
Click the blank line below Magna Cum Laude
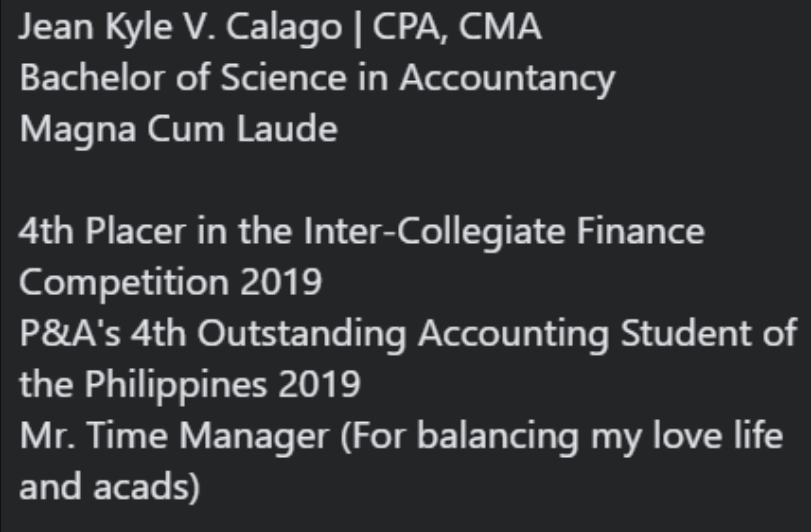406,180
